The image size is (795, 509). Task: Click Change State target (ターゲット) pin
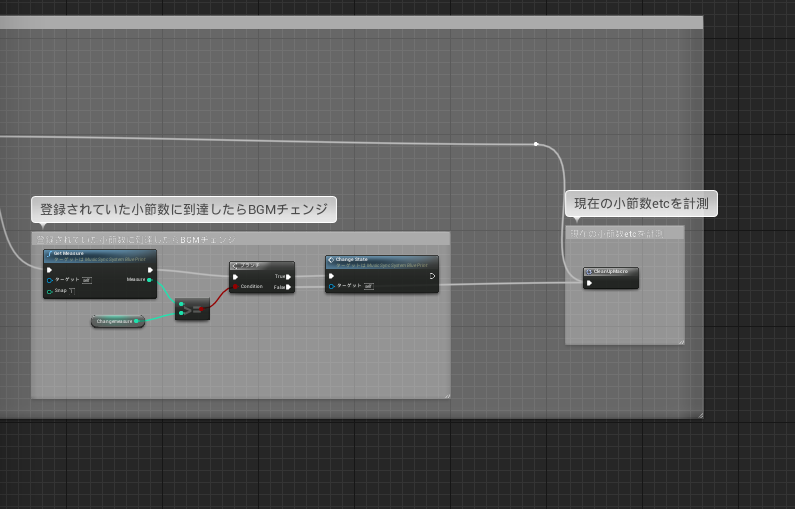[x=332, y=286]
